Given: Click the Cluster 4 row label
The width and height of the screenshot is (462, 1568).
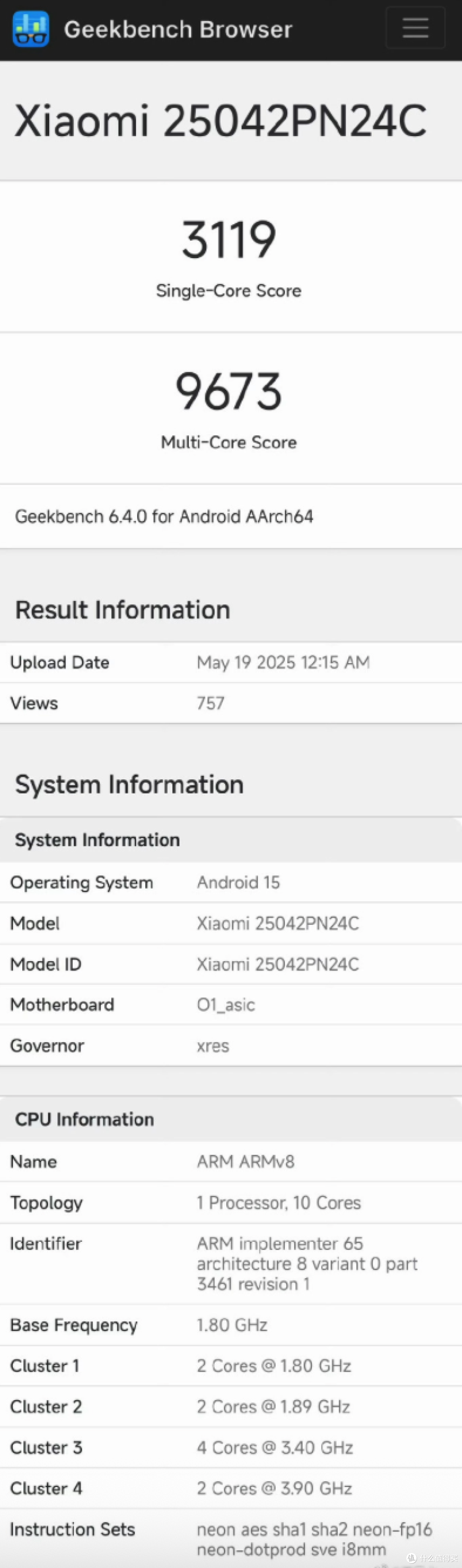Looking at the screenshot, I should click(x=46, y=1488).
